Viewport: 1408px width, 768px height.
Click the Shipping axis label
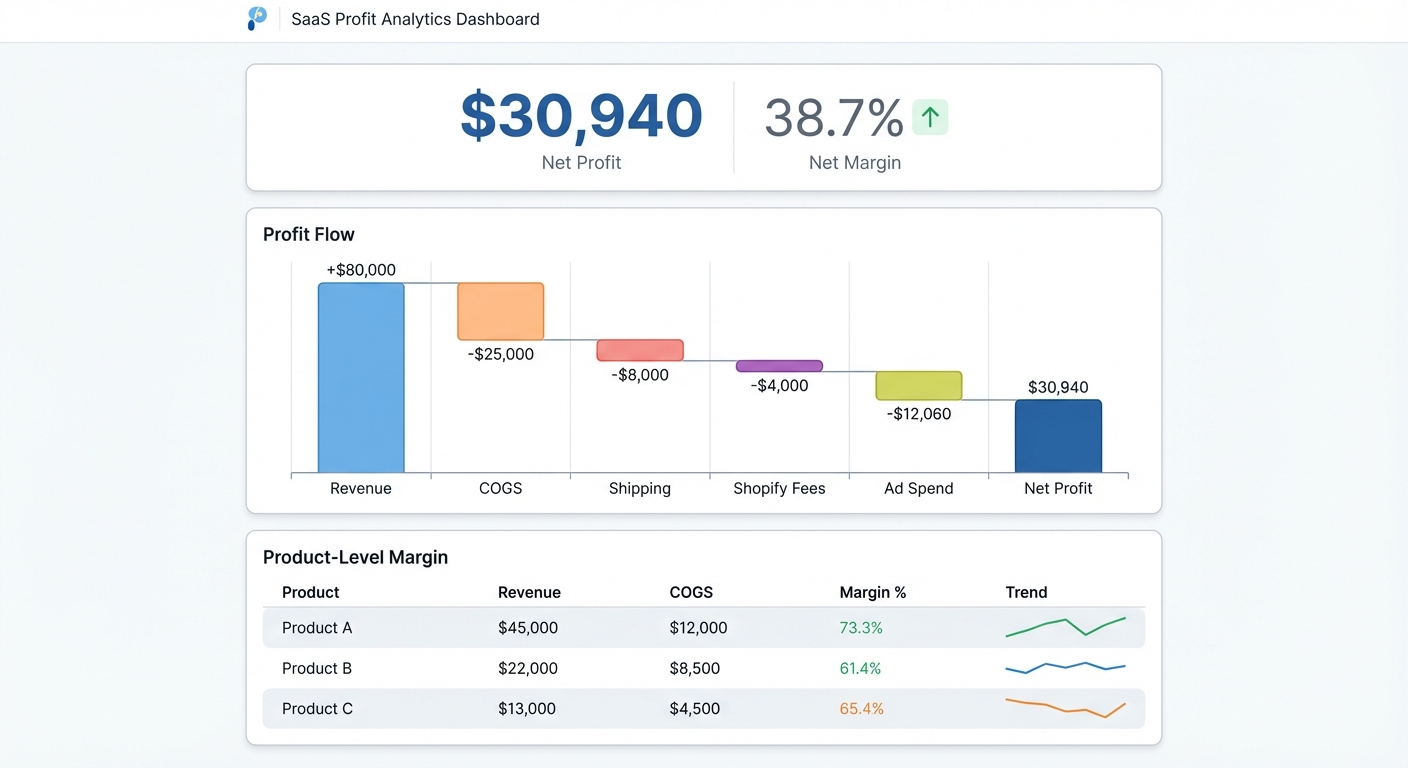coord(640,488)
